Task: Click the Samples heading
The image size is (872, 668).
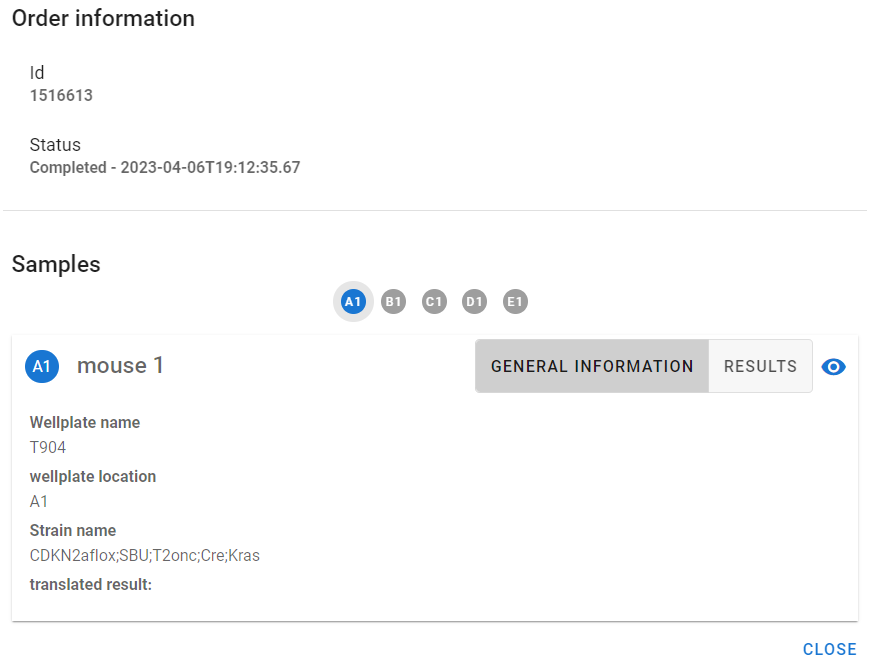Action: 56,264
